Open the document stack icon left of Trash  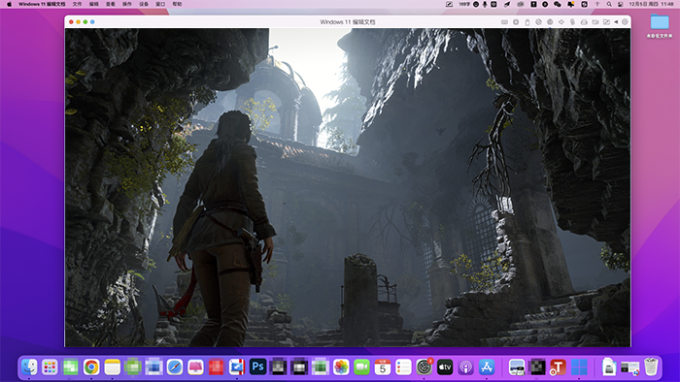tap(609, 367)
